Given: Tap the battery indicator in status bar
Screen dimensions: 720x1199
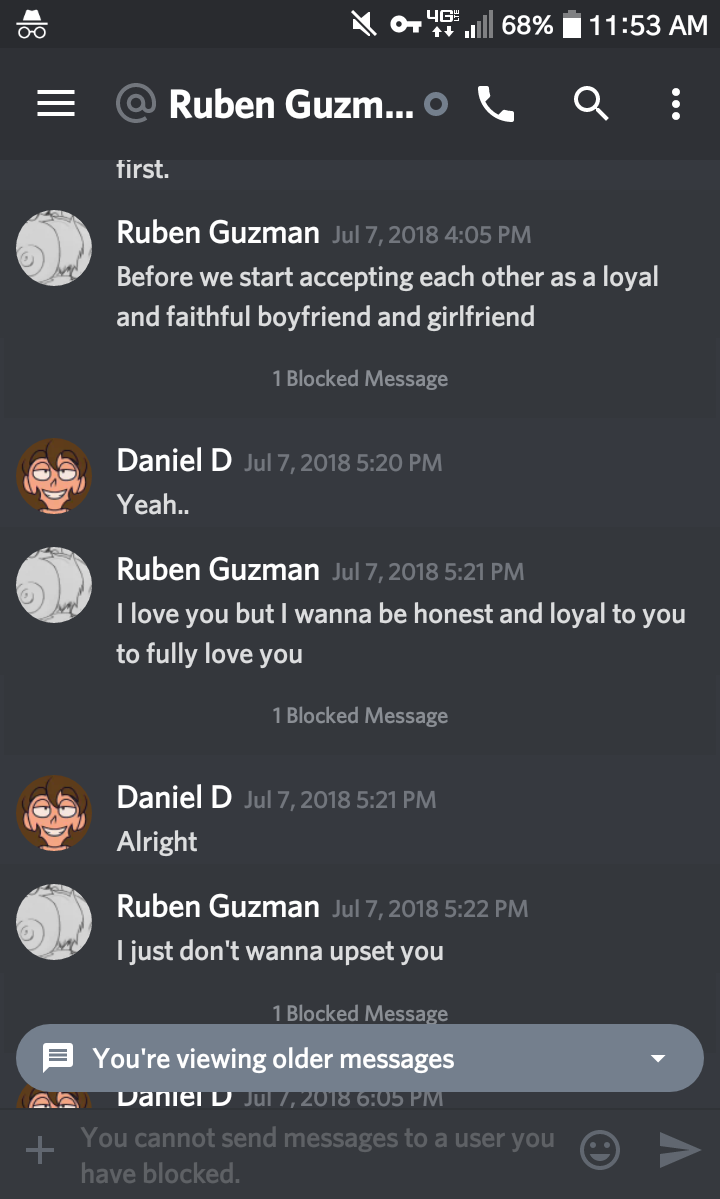Looking at the screenshot, I should tap(572, 25).
